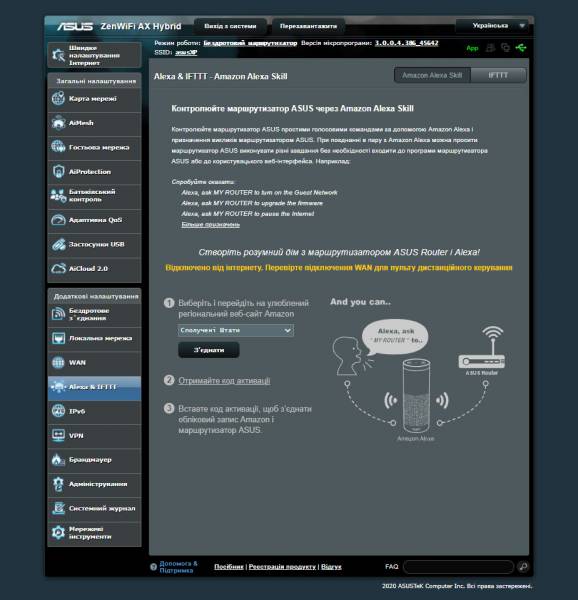
Task: Click the Alexa & IFTTT icon
Action: (x=58, y=387)
